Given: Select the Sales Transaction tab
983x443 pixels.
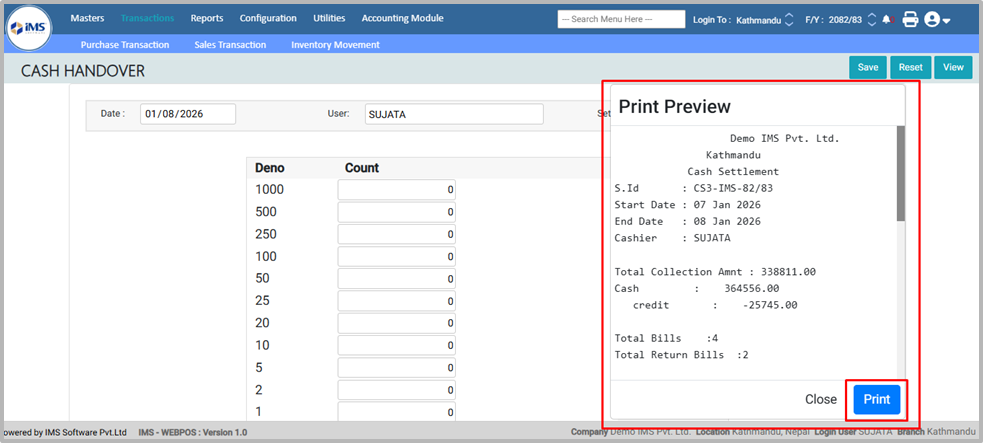Looking at the screenshot, I should [230, 45].
